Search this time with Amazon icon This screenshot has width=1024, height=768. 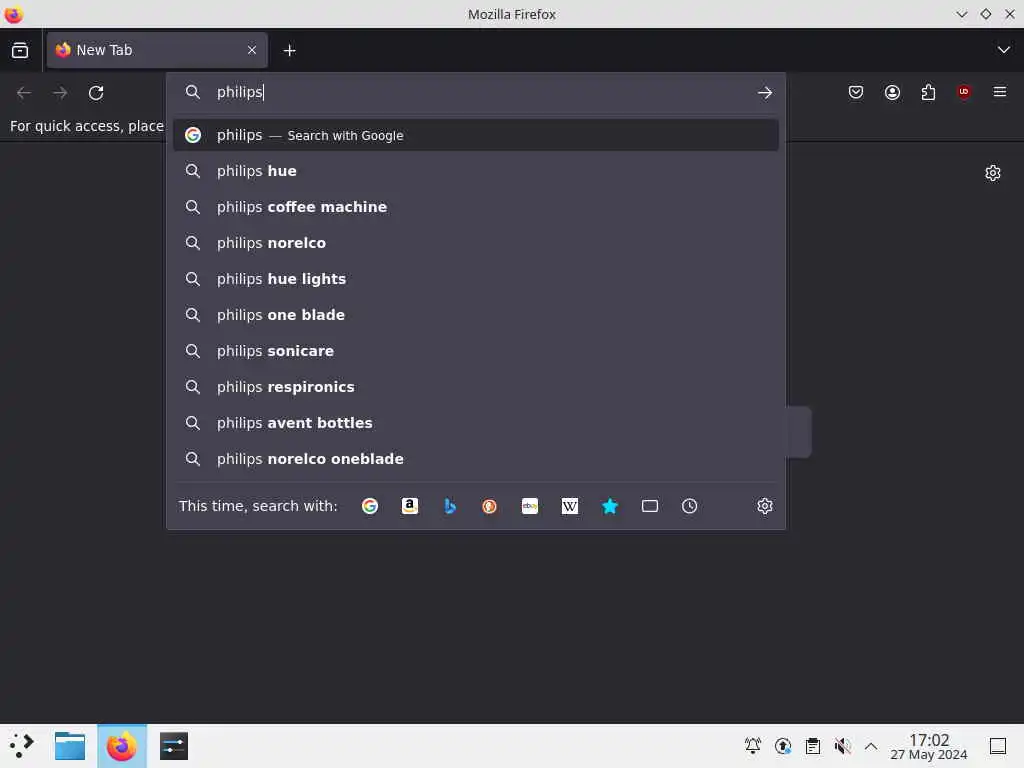click(409, 506)
